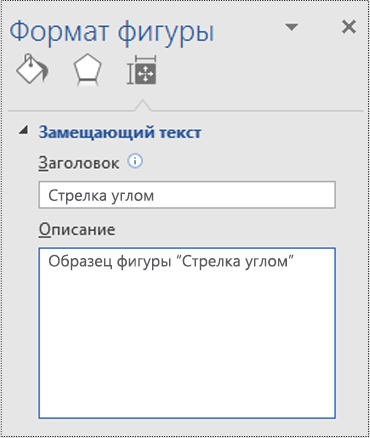Collapse the Замещающий текст section triangle
This screenshot has height=438, width=370.
(24, 130)
